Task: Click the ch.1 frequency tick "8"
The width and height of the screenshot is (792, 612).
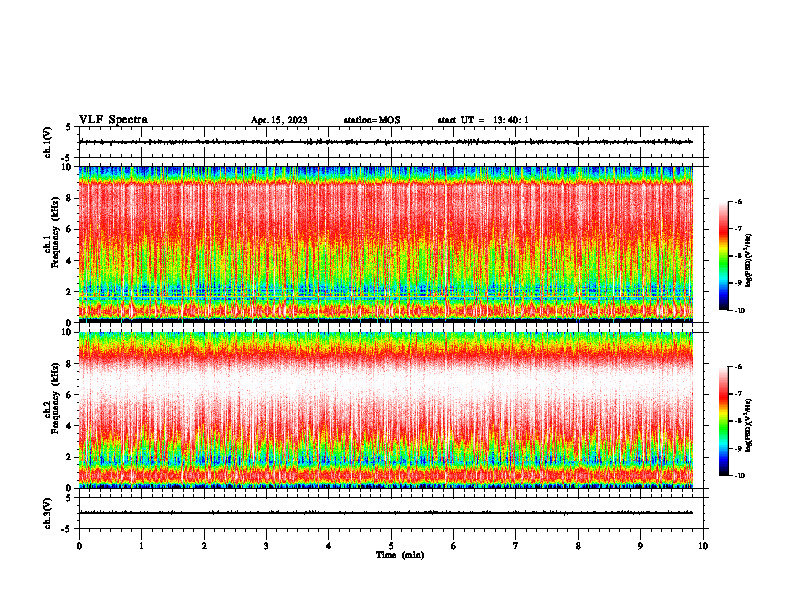Action: tap(69, 198)
